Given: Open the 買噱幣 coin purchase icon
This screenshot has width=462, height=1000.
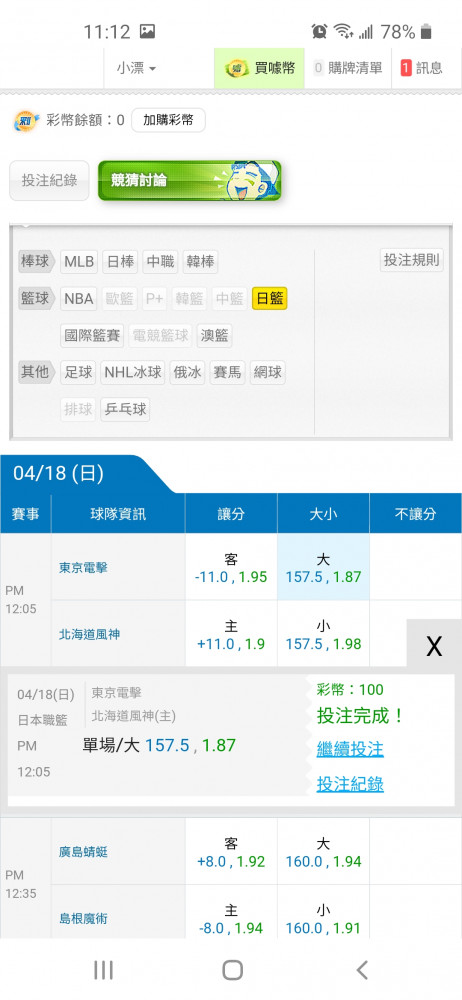Looking at the screenshot, I should tap(239, 68).
